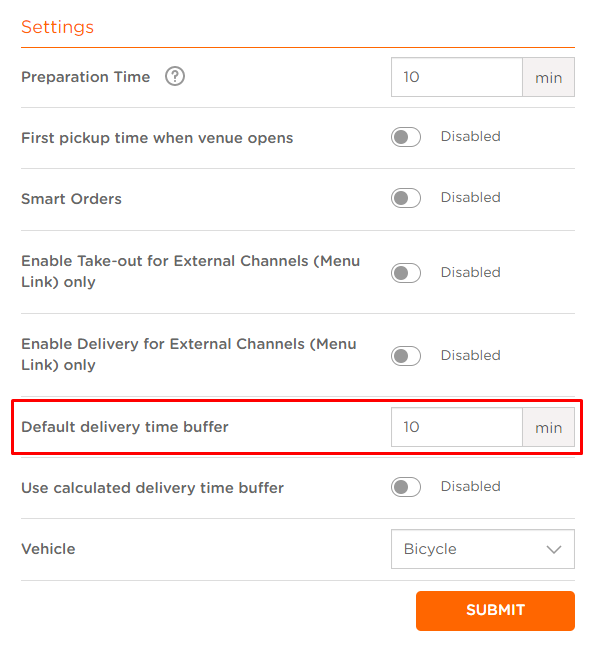Image resolution: width=595 pixels, height=649 pixels.
Task: Open the Vehicle dropdown showing Bicycle
Action: (x=482, y=549)
